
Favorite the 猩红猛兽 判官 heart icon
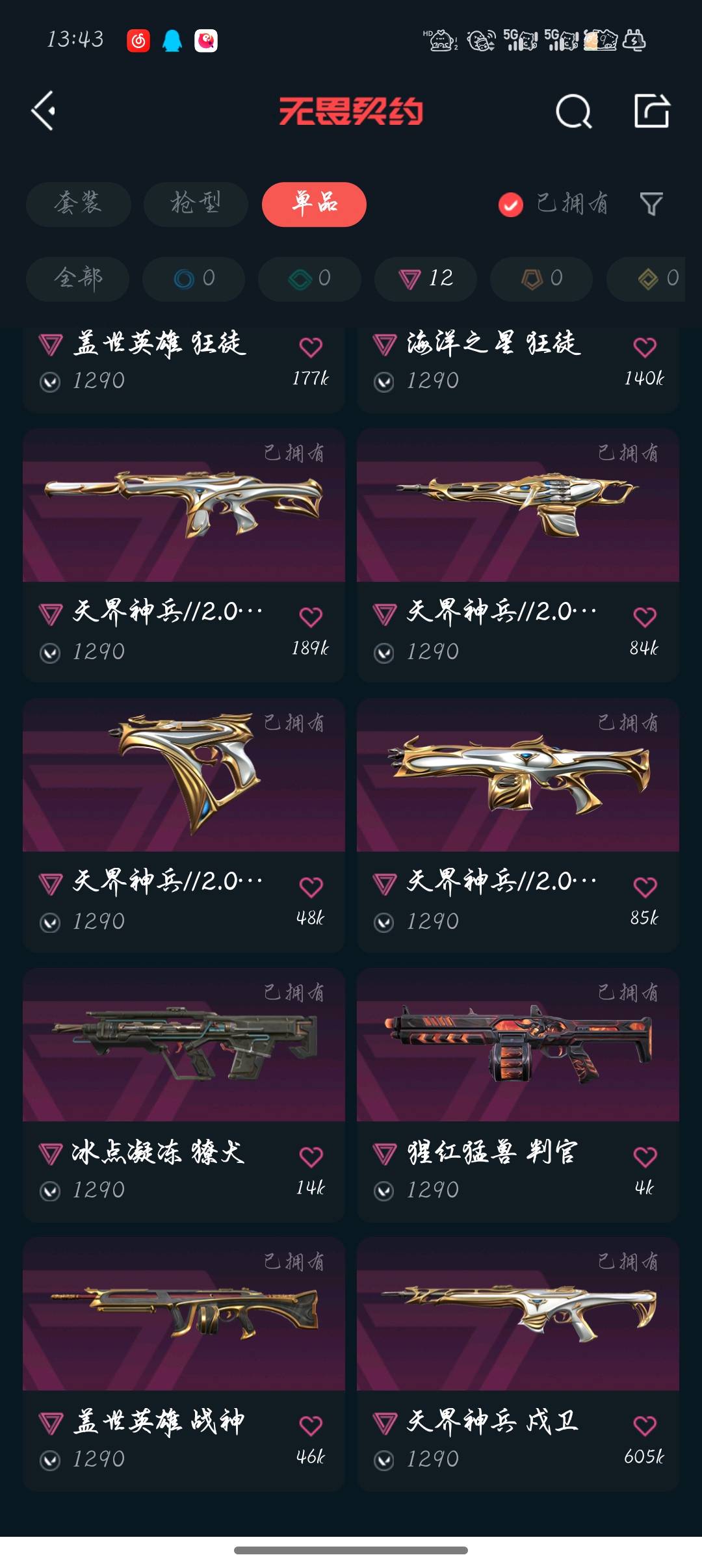pos(645,1156)
